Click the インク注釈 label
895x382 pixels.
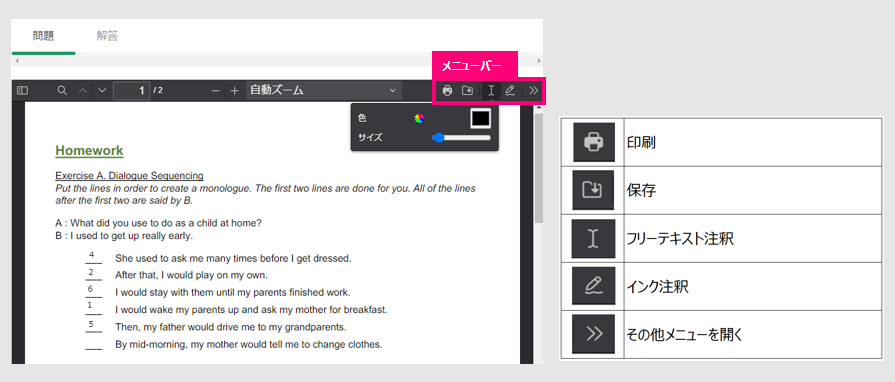click(658, 287)
